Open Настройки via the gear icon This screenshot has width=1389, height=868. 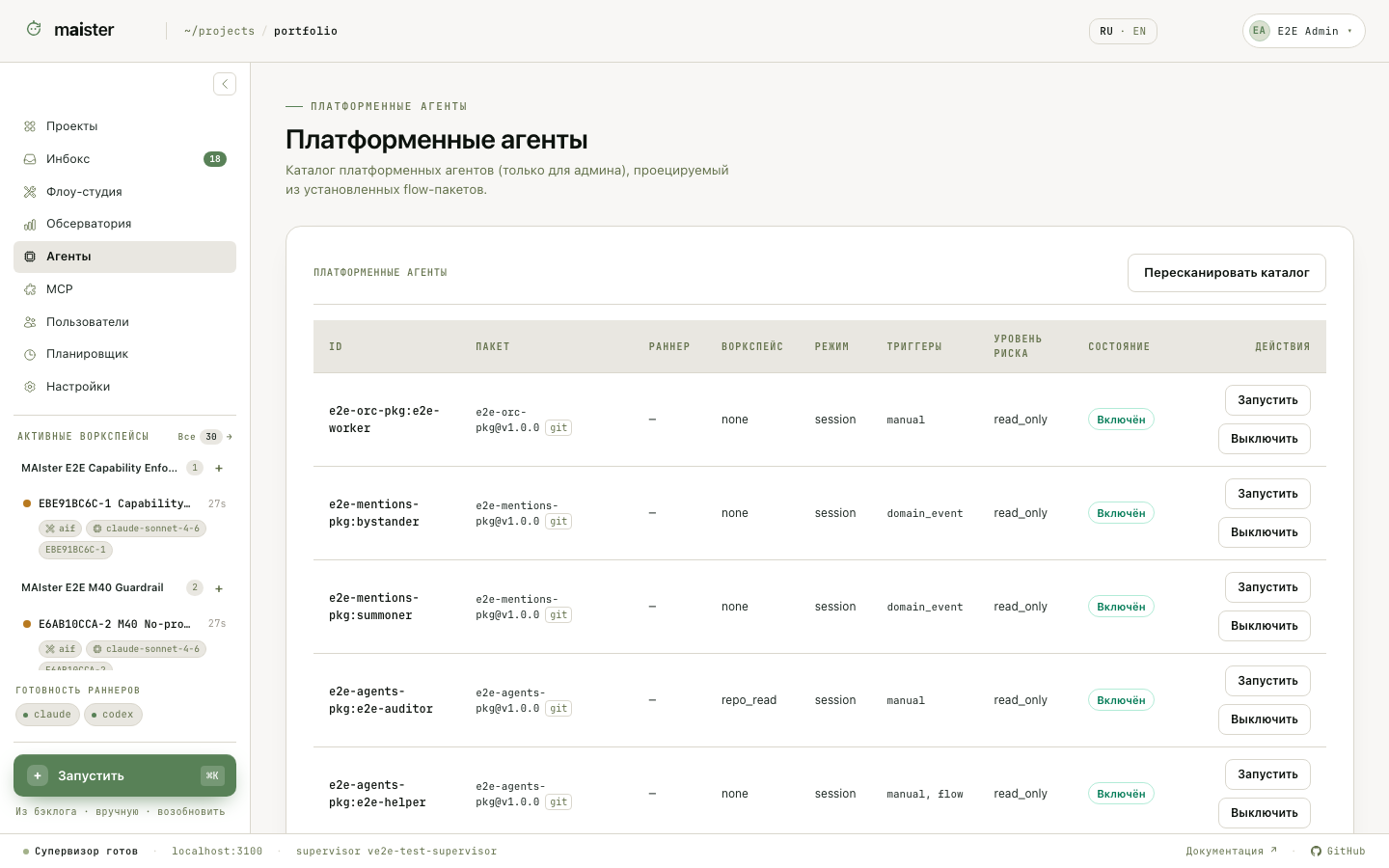(x=30, y=387)
